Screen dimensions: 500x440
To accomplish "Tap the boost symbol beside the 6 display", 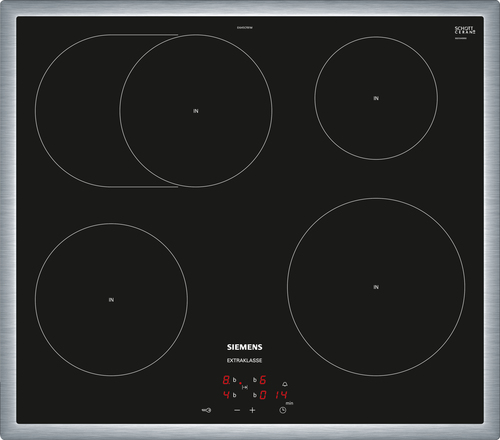I will [x=255, y=380].
